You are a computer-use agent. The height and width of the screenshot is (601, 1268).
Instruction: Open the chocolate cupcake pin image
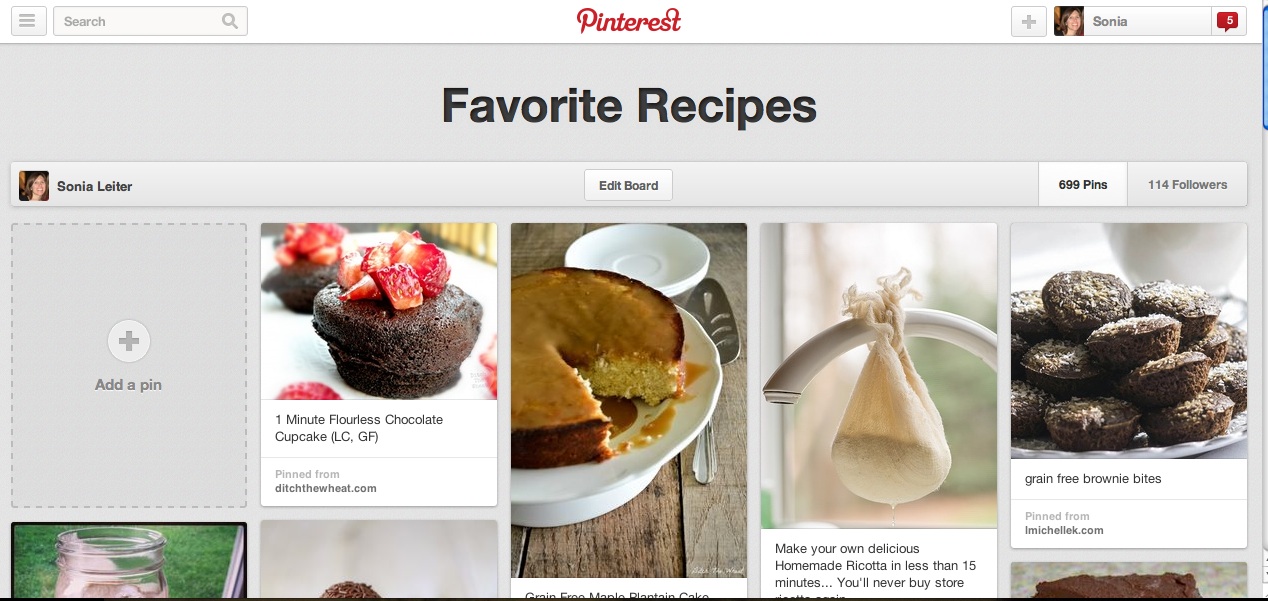(379, 311)
